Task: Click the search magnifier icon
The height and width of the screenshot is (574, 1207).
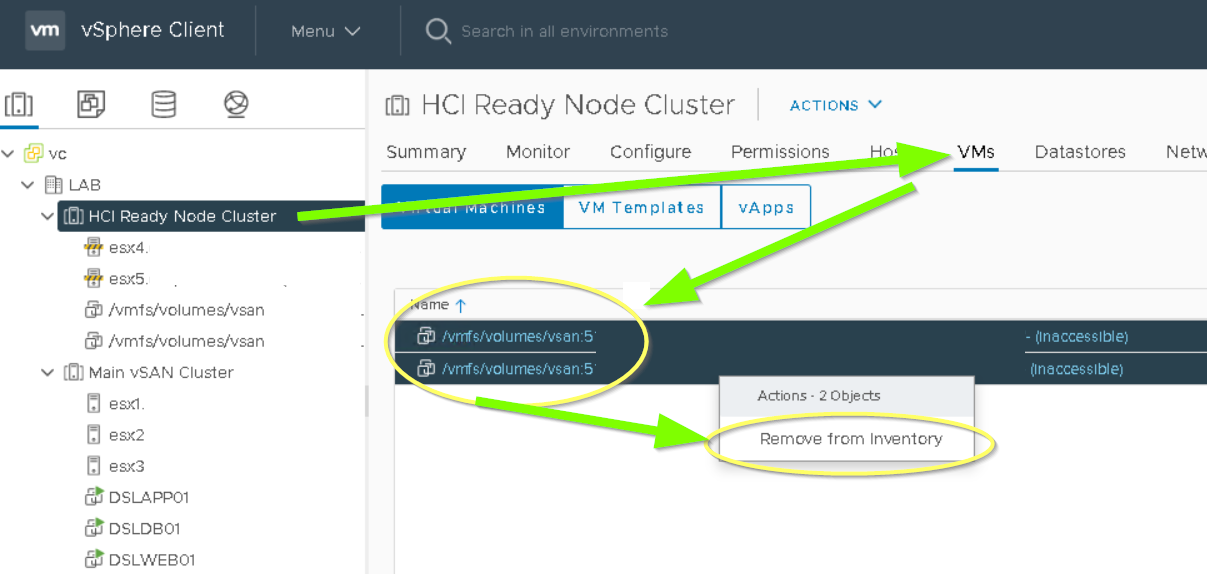Action: (438, 31)
